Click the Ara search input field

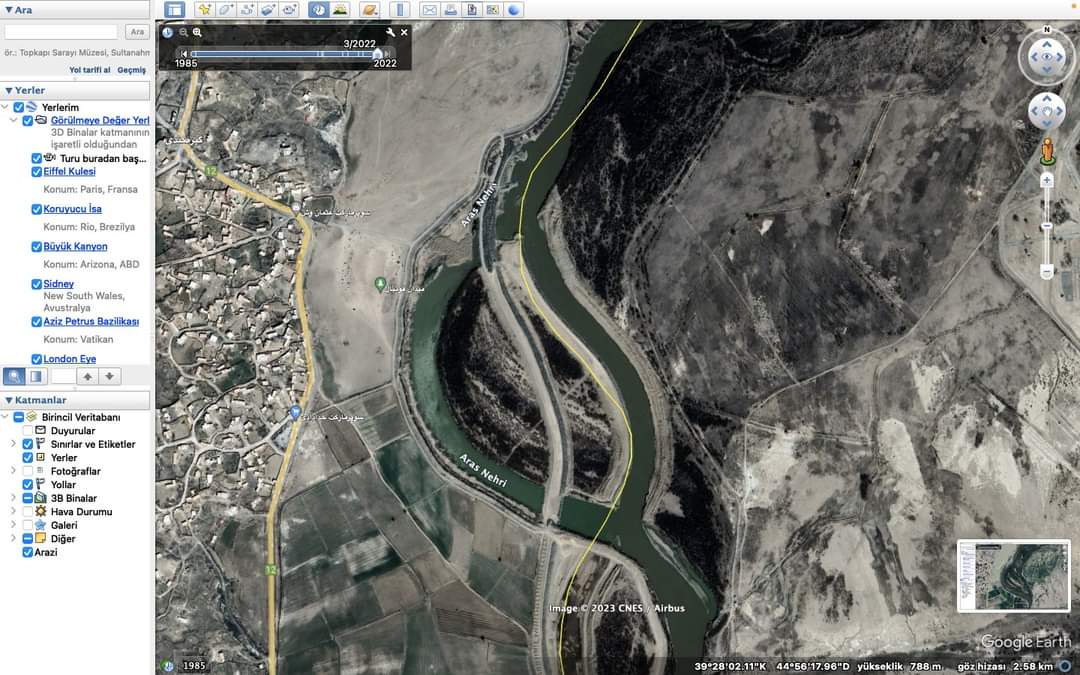[x=61, y=32]
